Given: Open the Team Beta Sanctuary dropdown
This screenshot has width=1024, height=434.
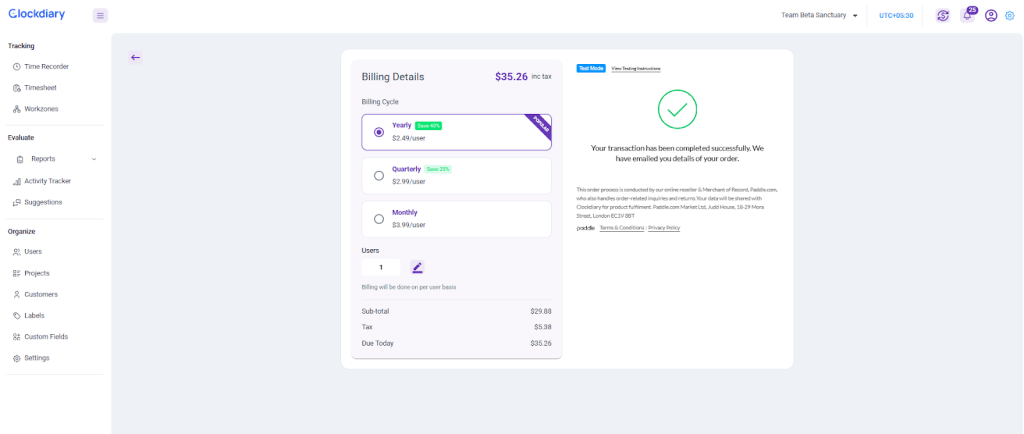Looking at the screenshot, I should 819,16.
